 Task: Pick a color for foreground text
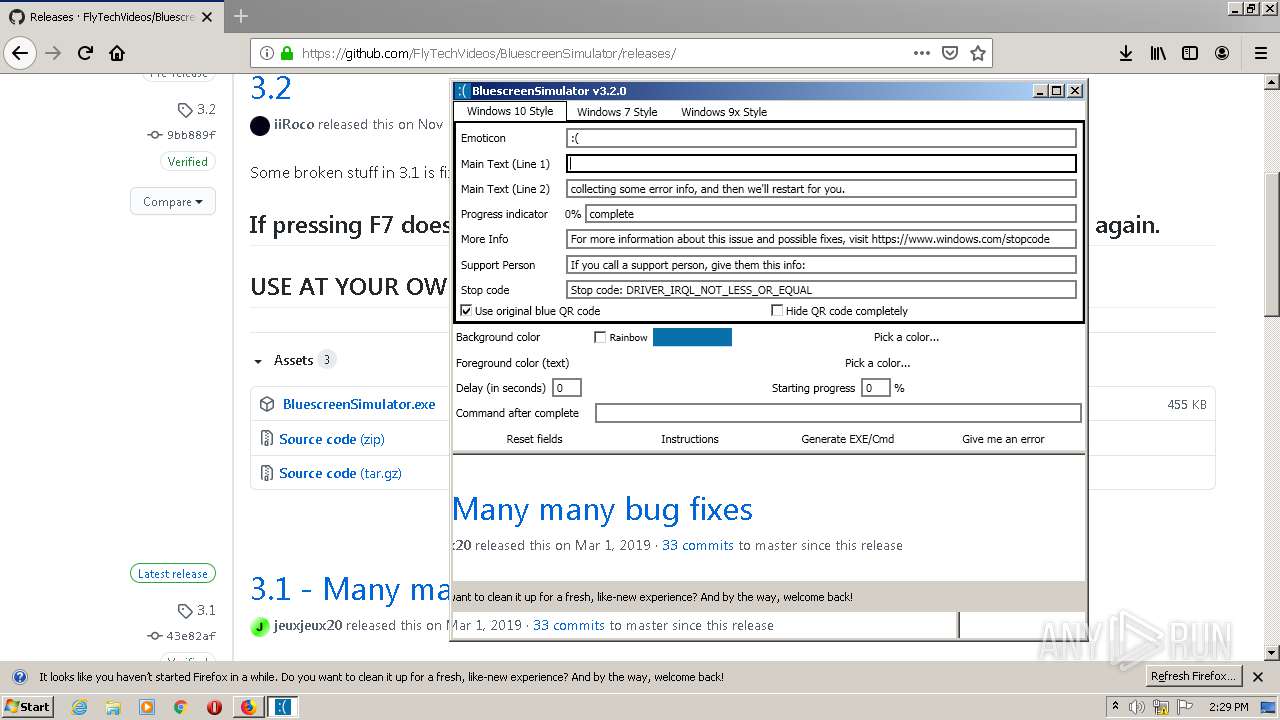(x=877, y=363)
